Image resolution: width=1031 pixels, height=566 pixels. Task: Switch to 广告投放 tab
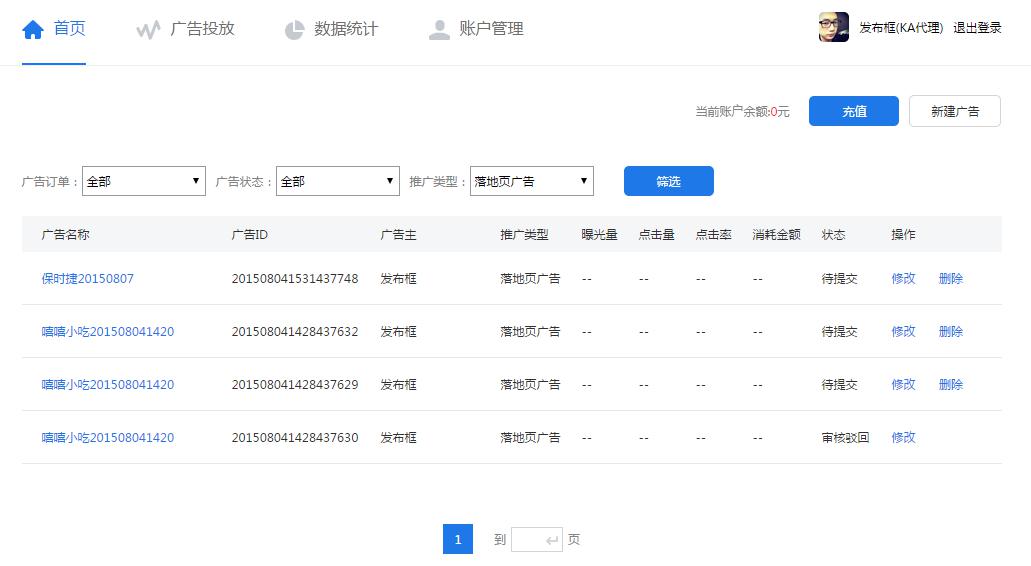coord(202,29)
